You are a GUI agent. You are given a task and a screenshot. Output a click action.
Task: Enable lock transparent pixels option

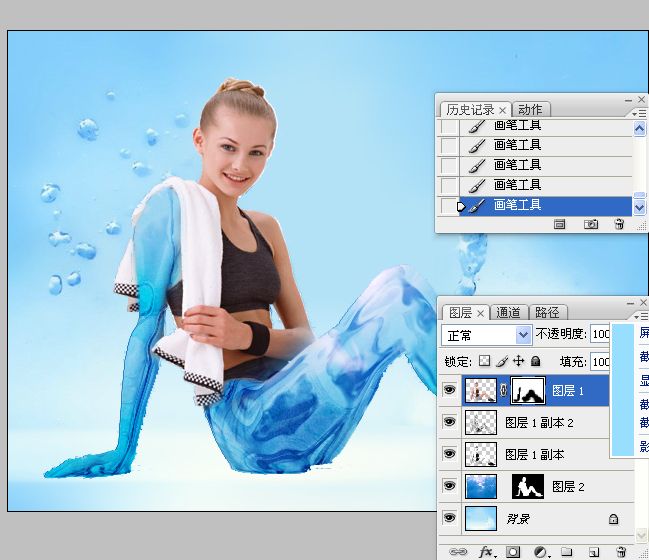pyautogui.click(x=484, y=361)
